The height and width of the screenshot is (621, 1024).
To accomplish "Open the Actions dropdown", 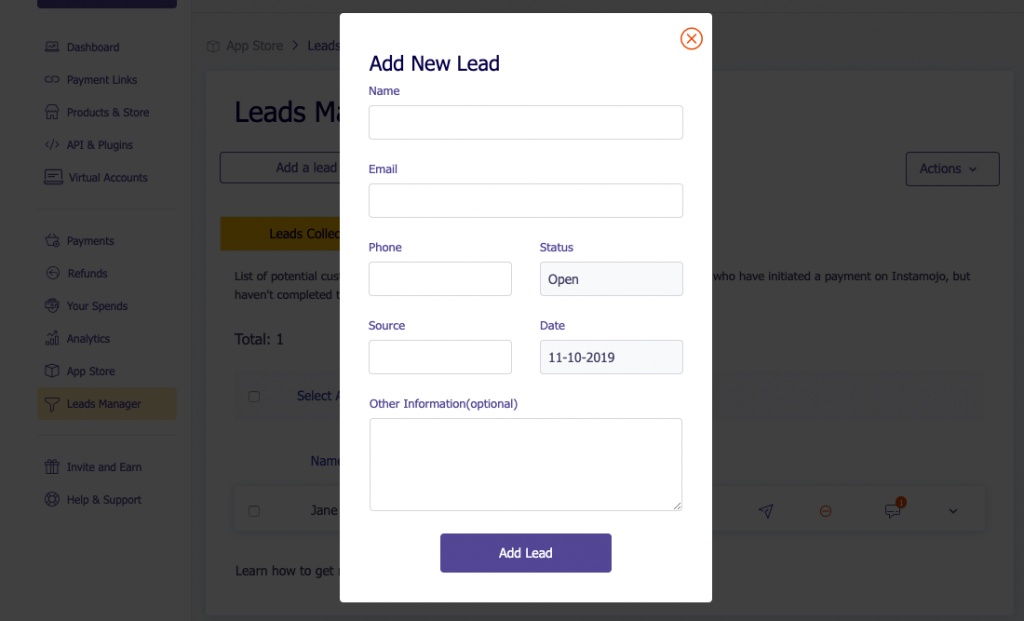I will point(952,169).
